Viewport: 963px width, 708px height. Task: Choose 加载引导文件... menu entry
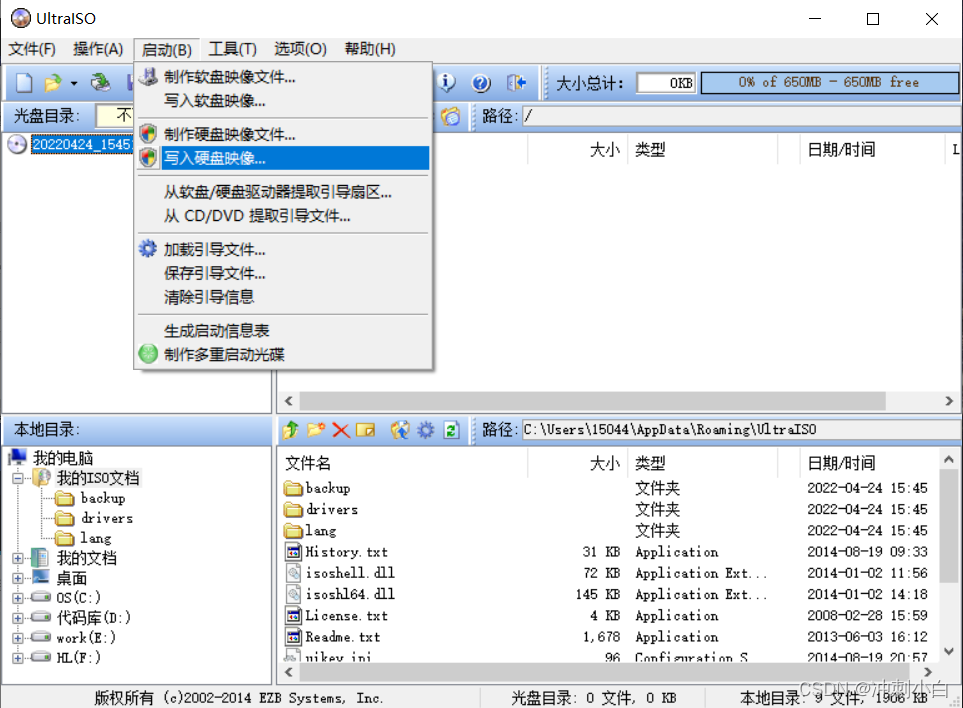(283, 250)
